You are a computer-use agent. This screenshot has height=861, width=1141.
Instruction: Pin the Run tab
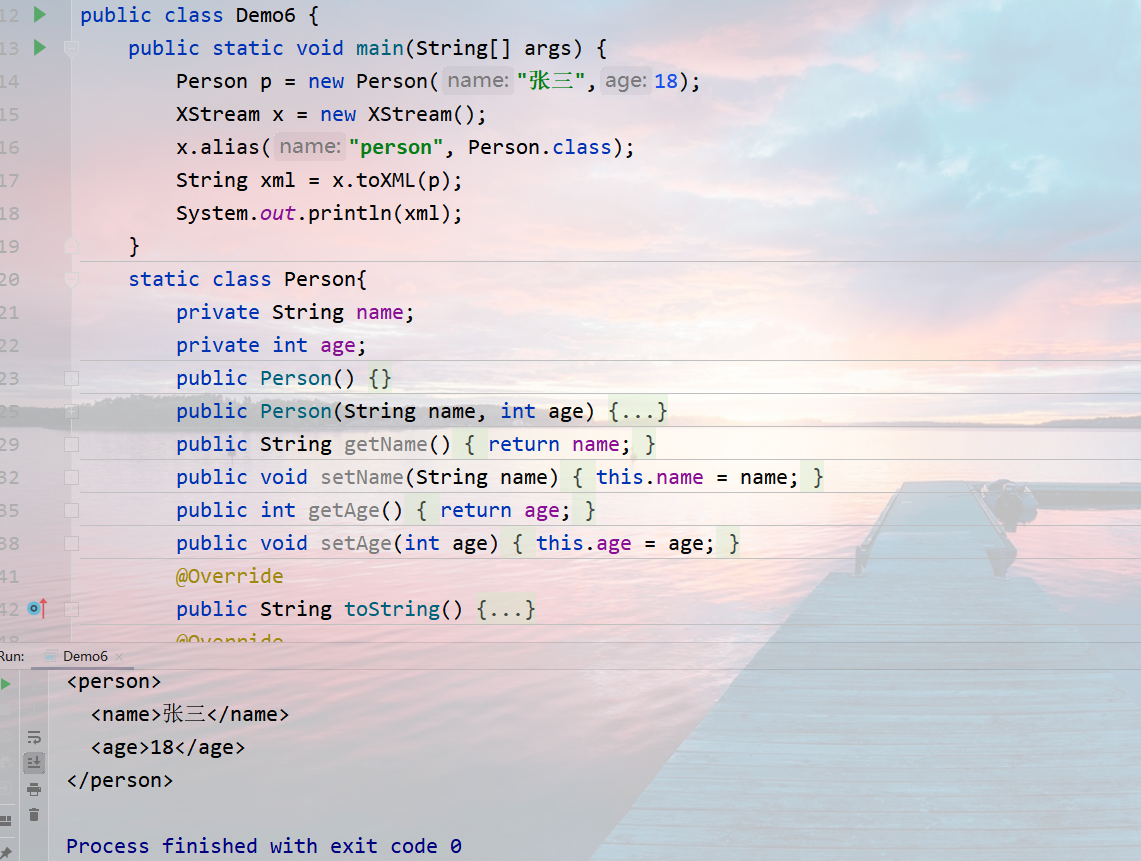[x=6, y=852]
